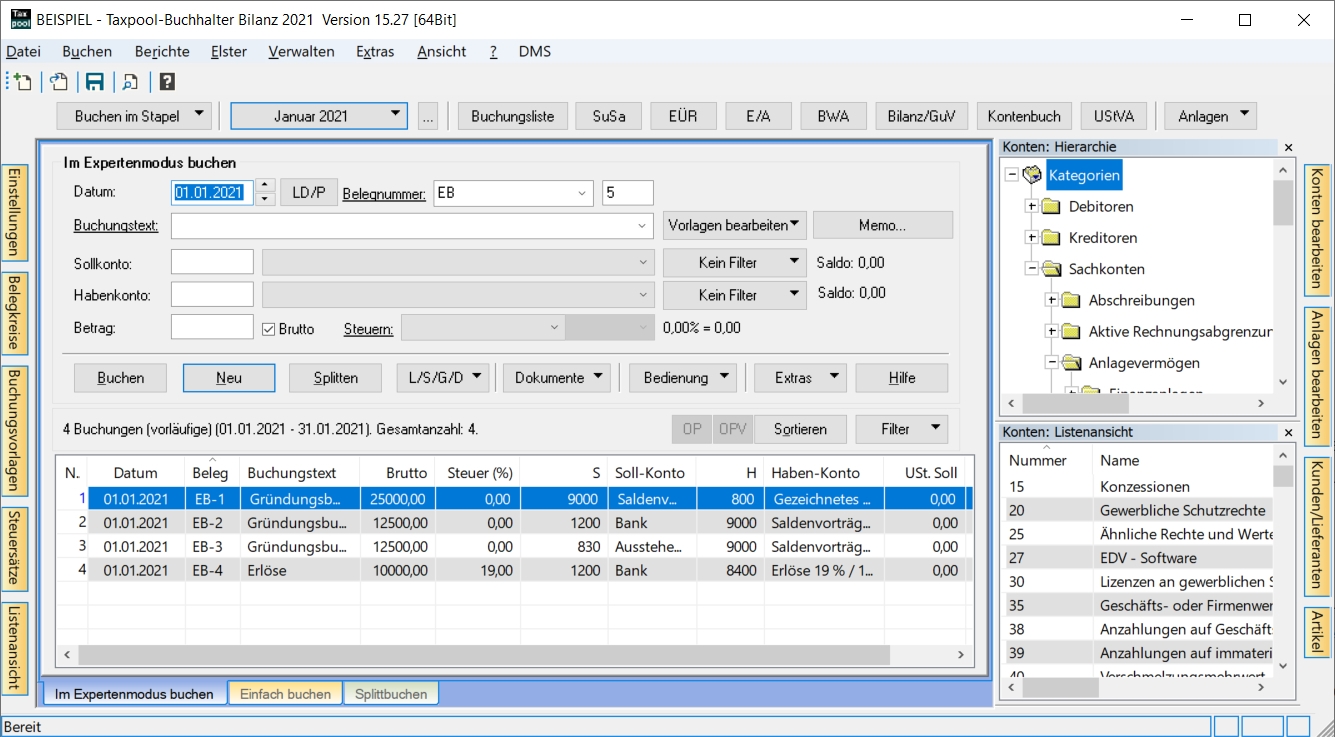Viewport: 1335px width, 737px height.
Task: Close the Konten: Hierarchie panel
Action: 1288,147
